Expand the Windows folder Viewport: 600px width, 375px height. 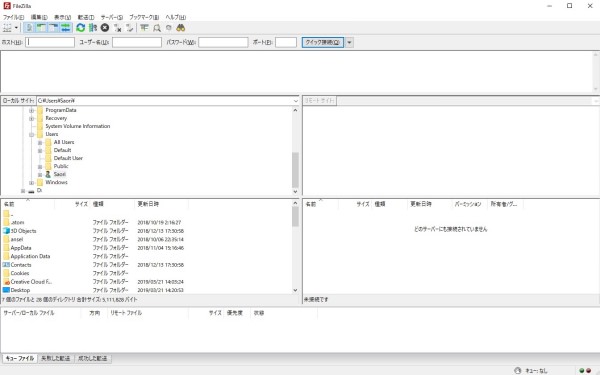coord(32,183)
